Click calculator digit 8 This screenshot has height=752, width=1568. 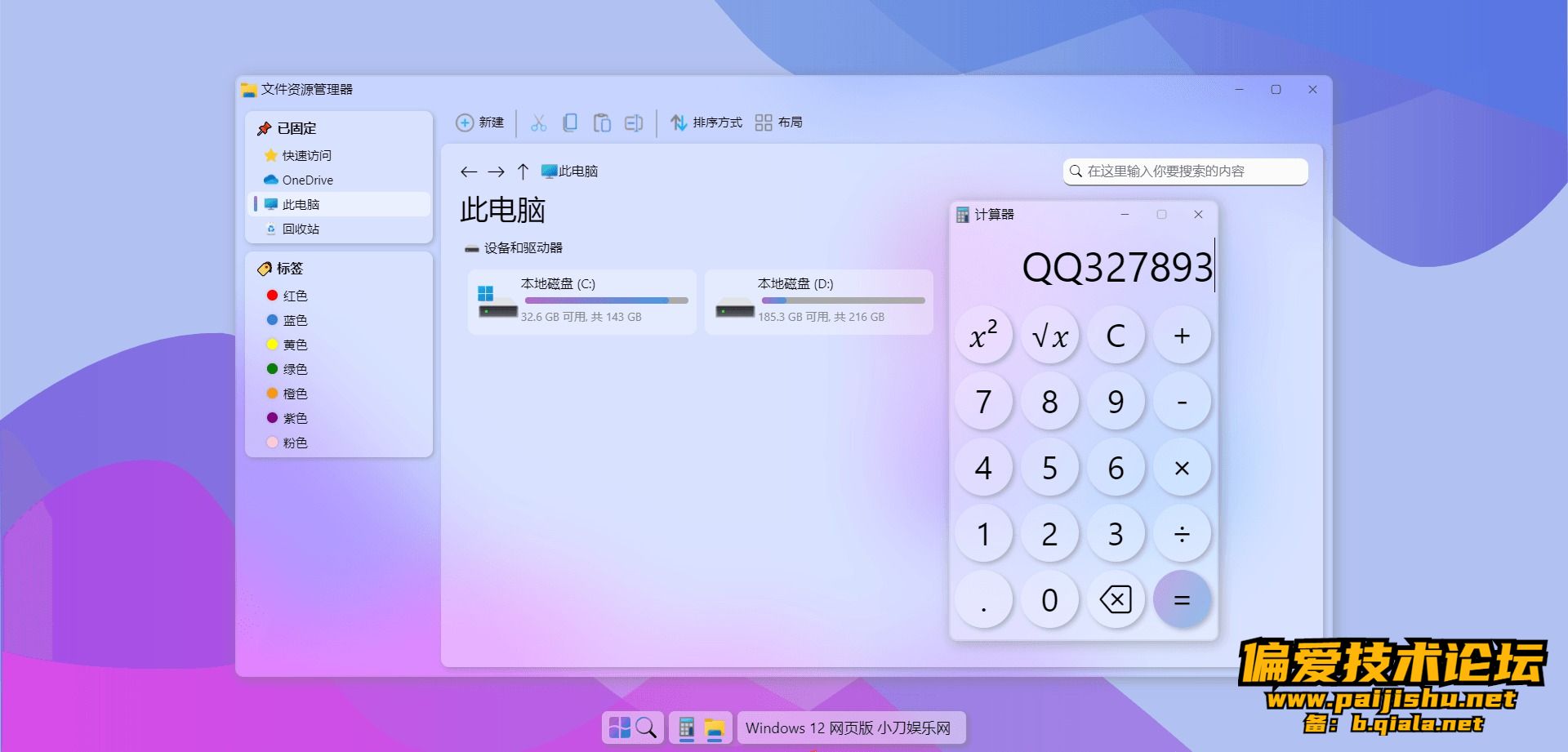[x=1049, y=402]
